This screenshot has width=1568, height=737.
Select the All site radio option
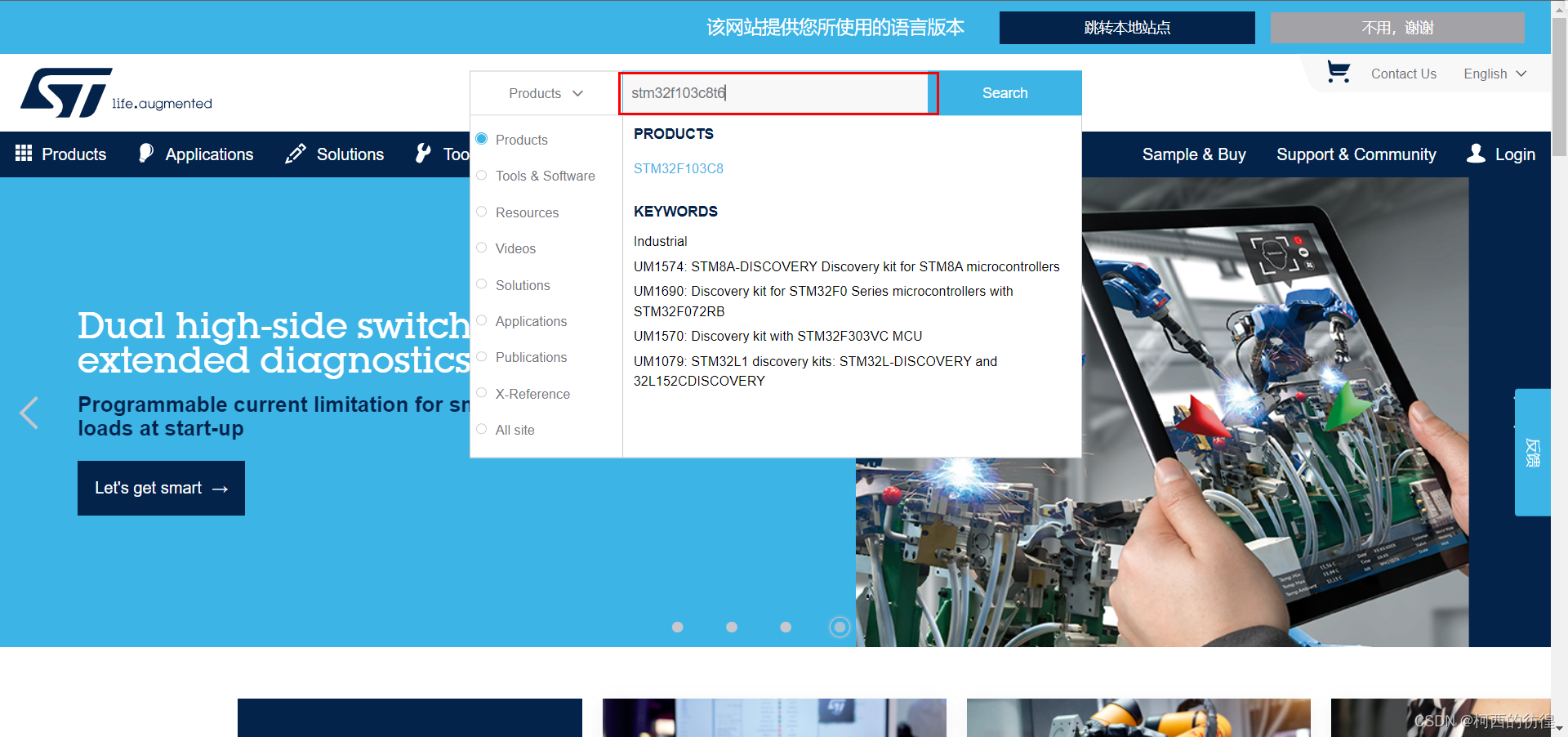click(482, 429)
